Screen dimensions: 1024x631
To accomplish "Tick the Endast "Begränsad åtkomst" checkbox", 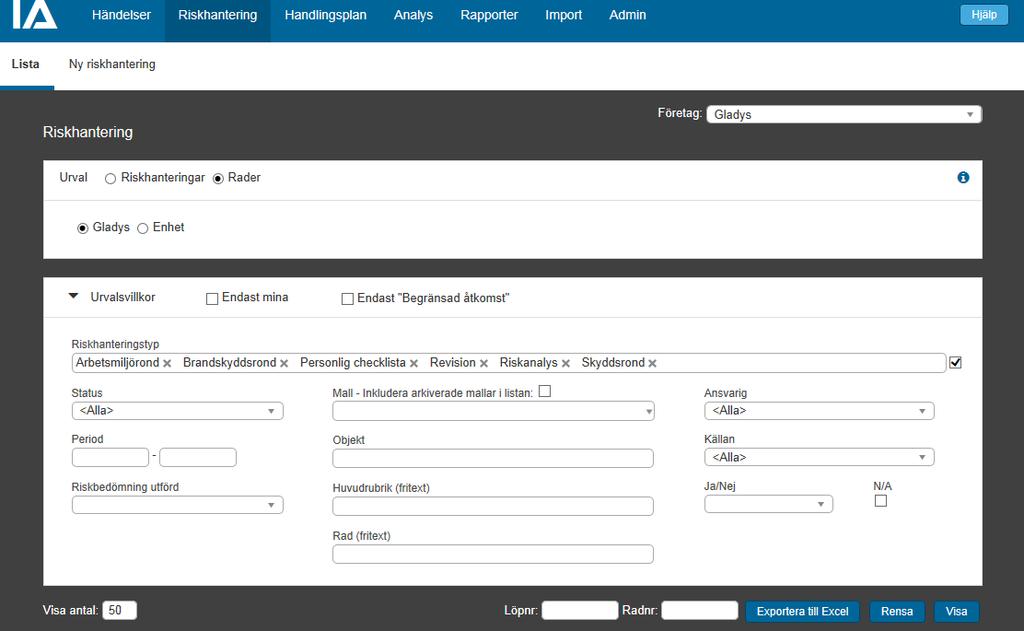I will point(347,299).
